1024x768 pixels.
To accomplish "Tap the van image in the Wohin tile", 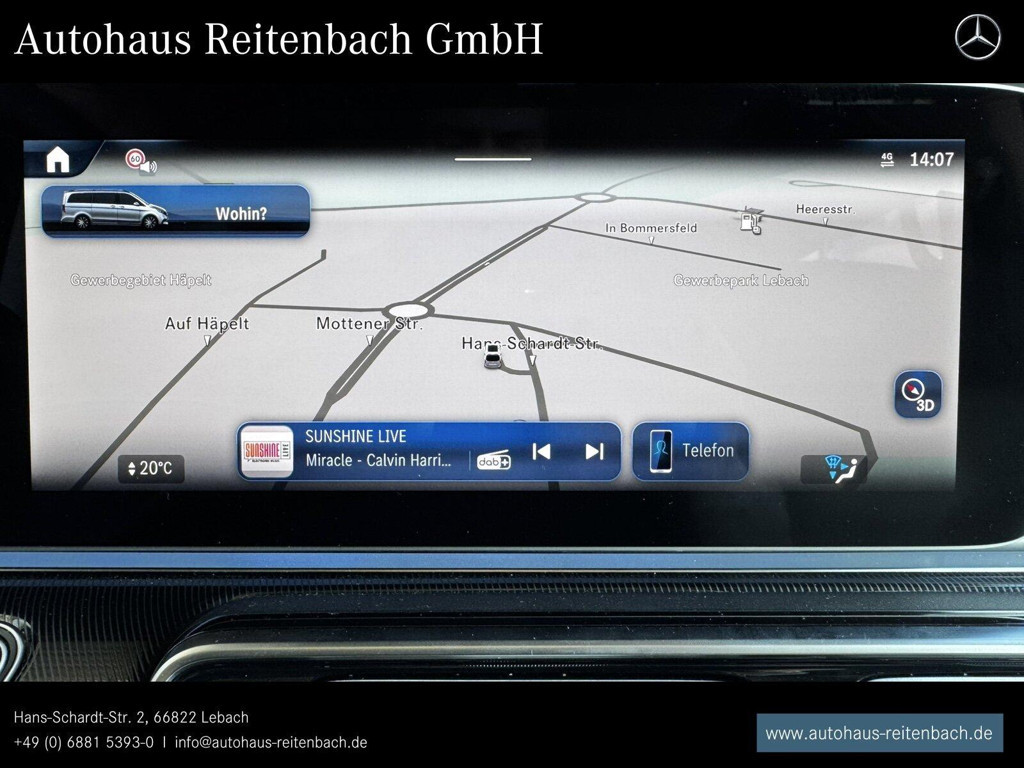I will (114, 210).
